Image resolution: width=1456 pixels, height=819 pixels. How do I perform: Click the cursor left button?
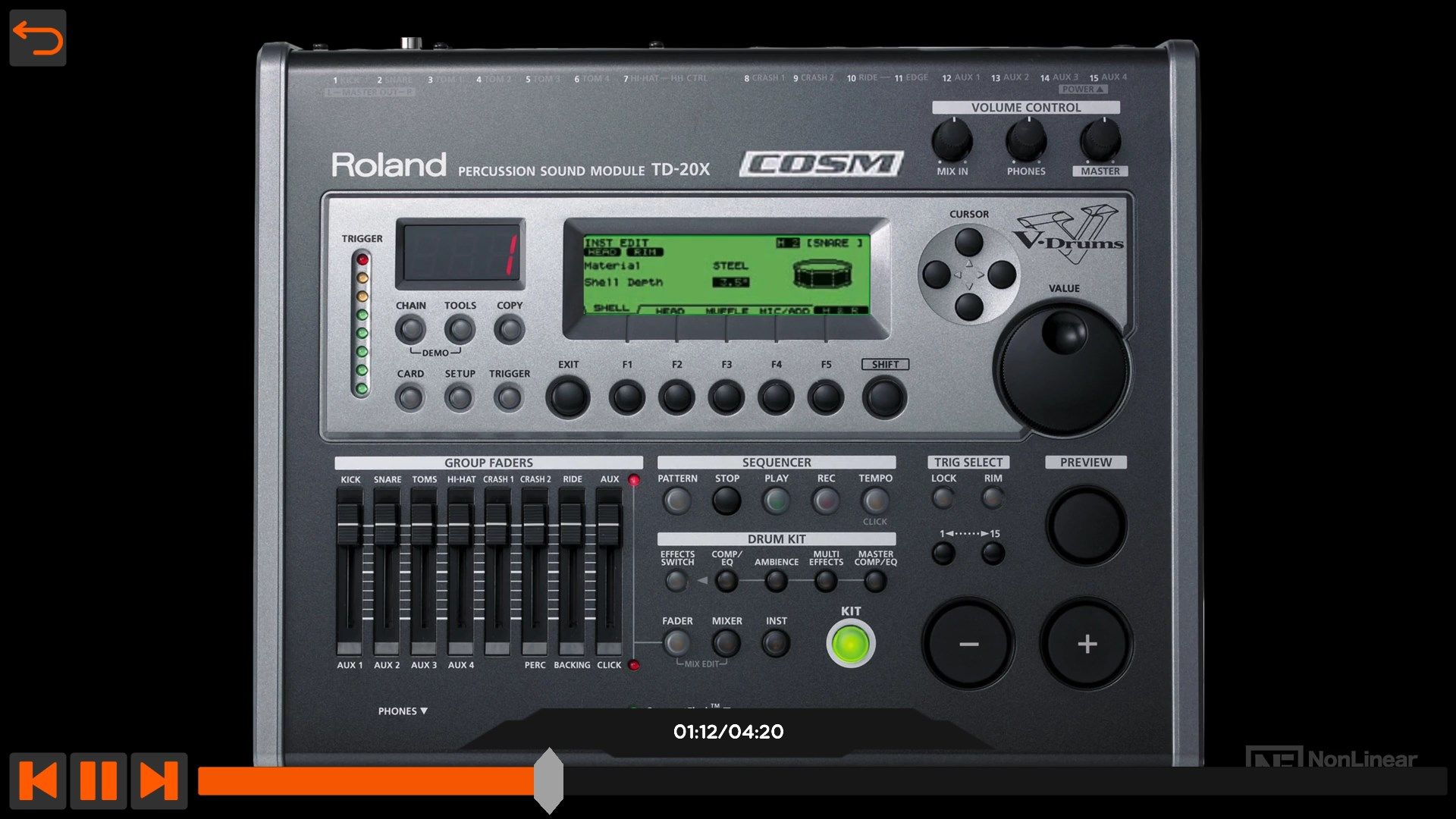[x=937, y=275]
